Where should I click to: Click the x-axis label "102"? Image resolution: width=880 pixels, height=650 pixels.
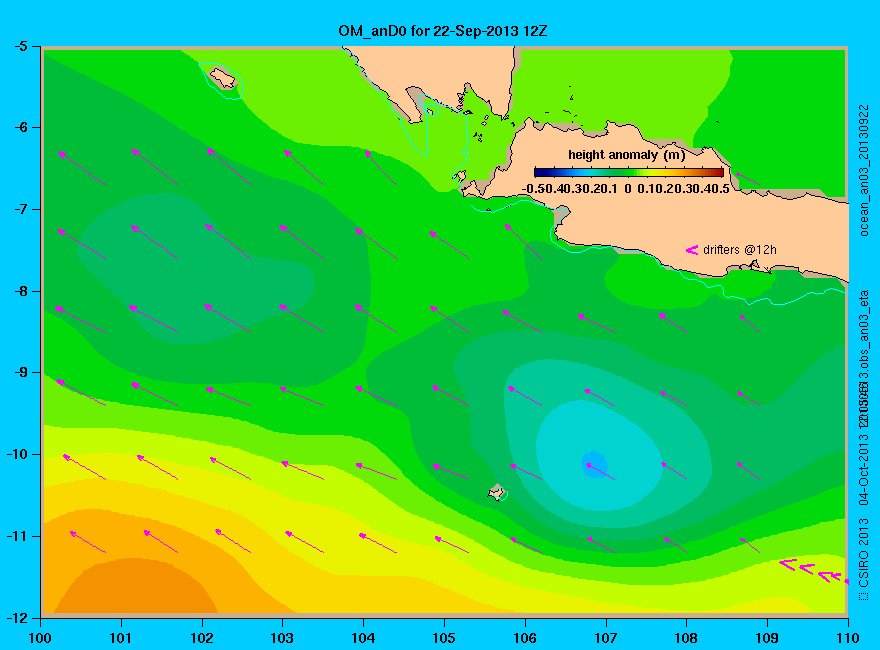201,638
